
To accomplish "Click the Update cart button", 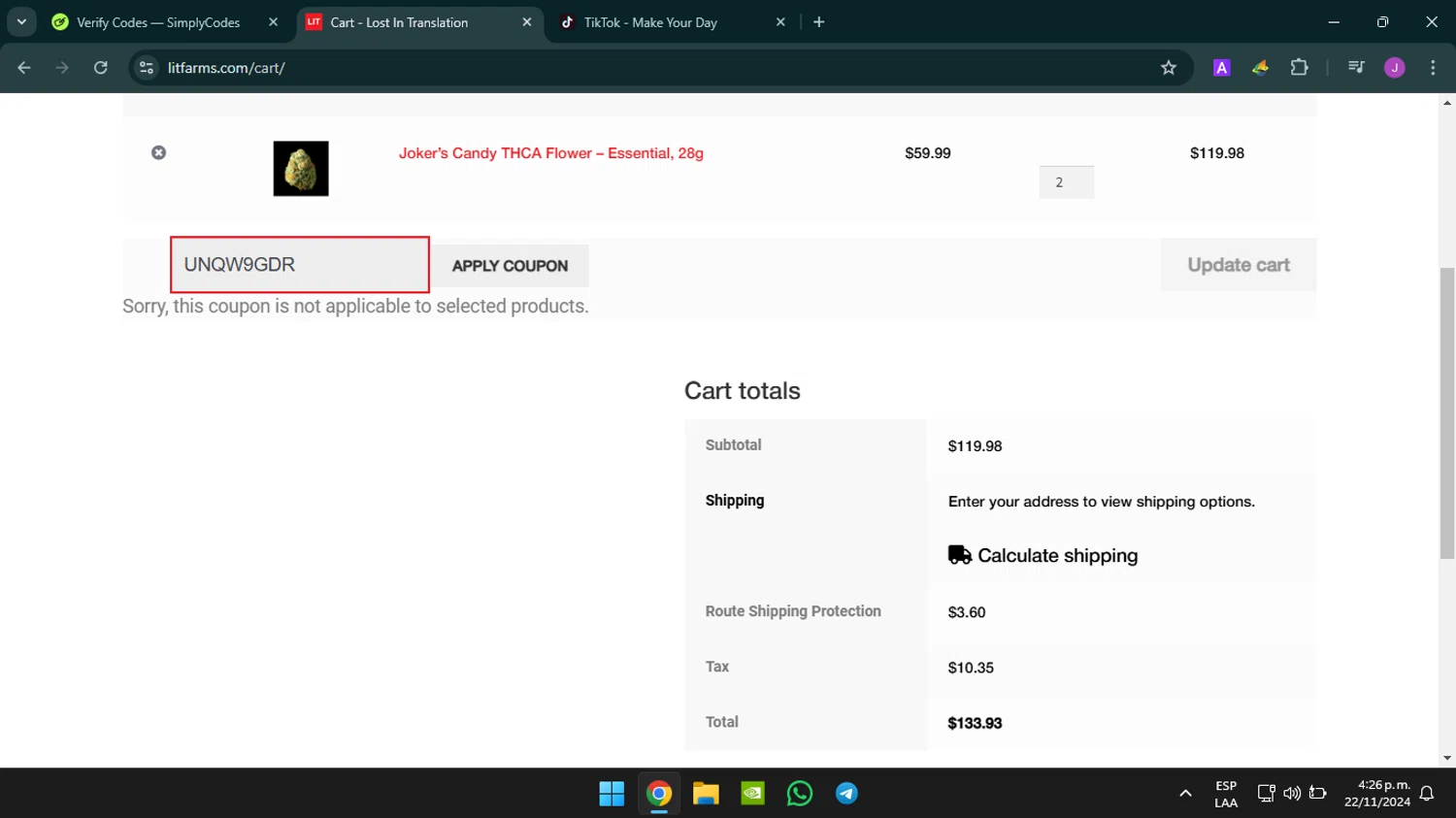I will 1239,265.
